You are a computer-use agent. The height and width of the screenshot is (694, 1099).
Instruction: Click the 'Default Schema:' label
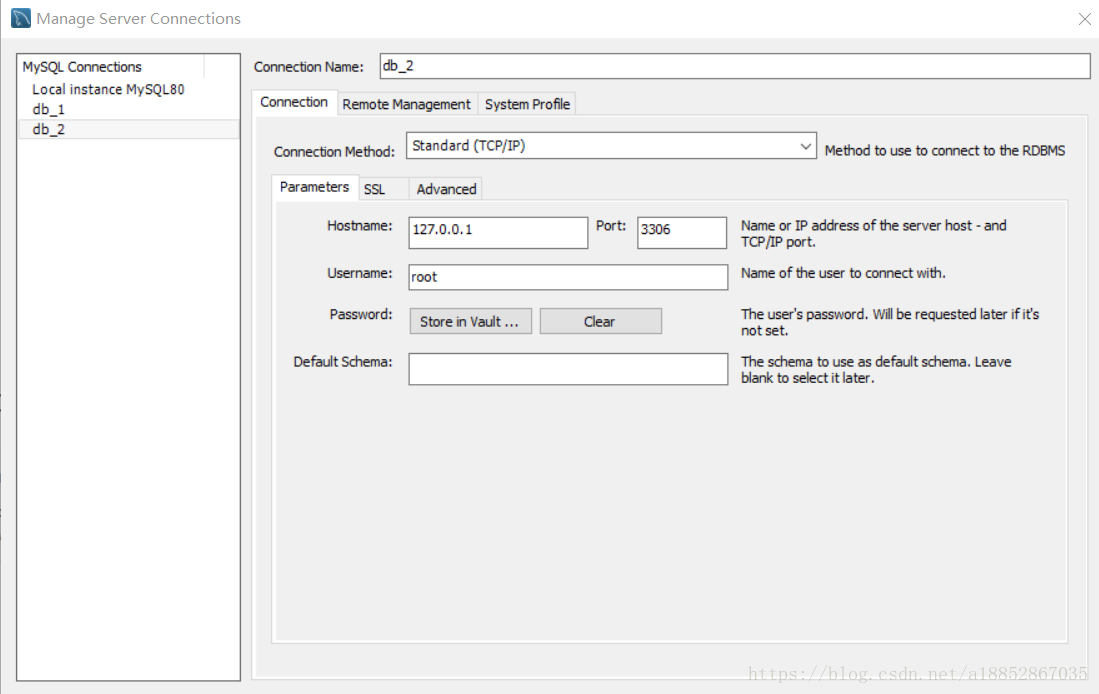(x=343, y=362)
